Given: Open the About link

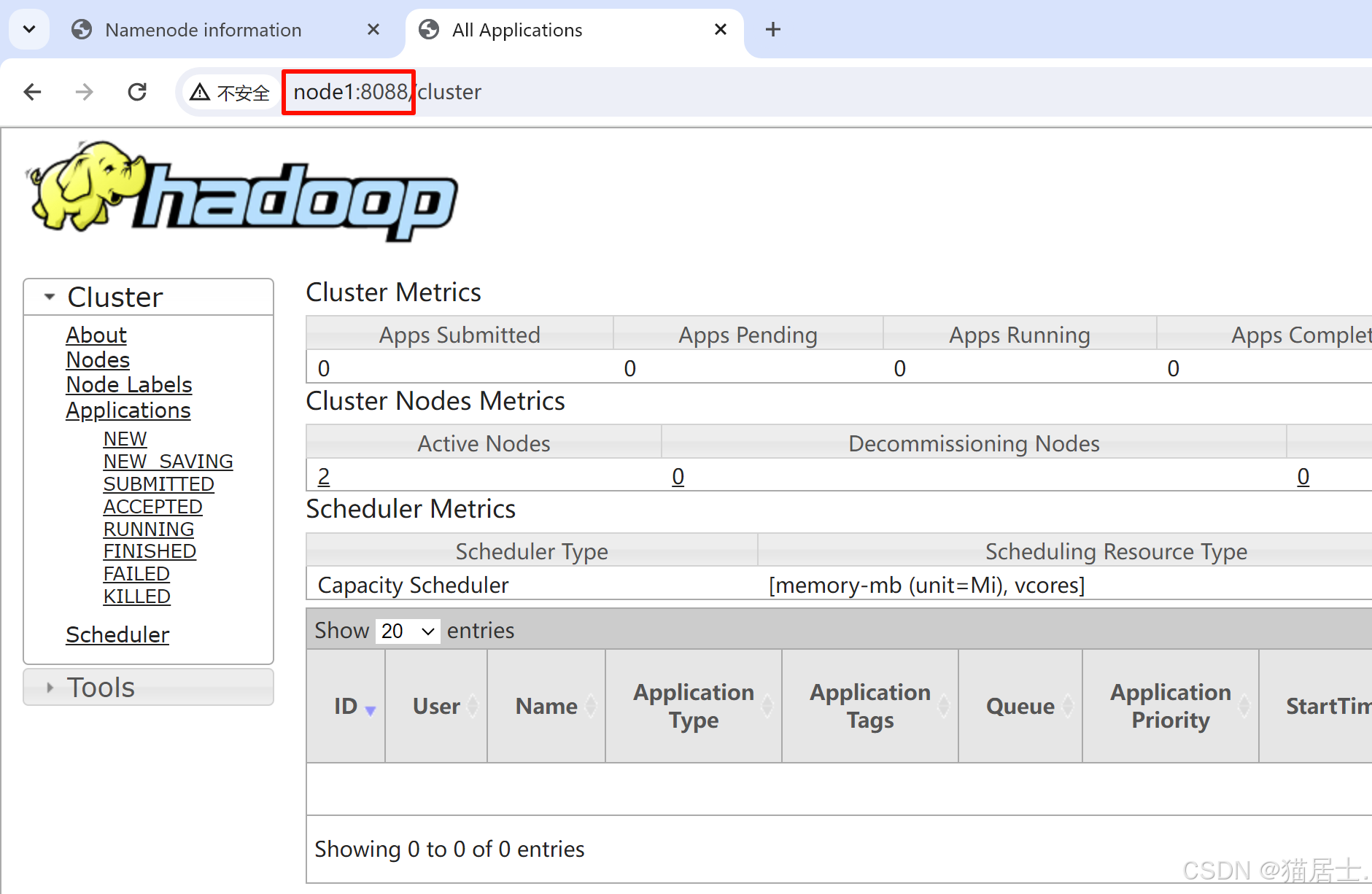Looking at the screenshot, I should coord(96,335).
